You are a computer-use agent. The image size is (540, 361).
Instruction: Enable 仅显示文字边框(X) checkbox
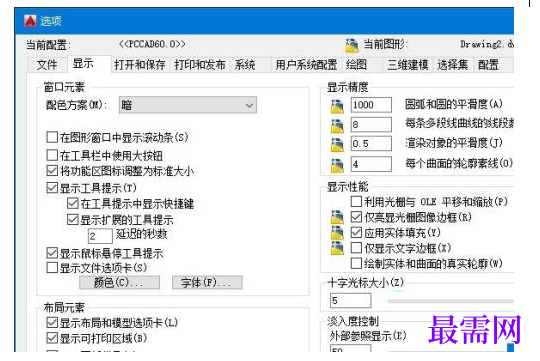pyautogui.click(x=356, y=248)
